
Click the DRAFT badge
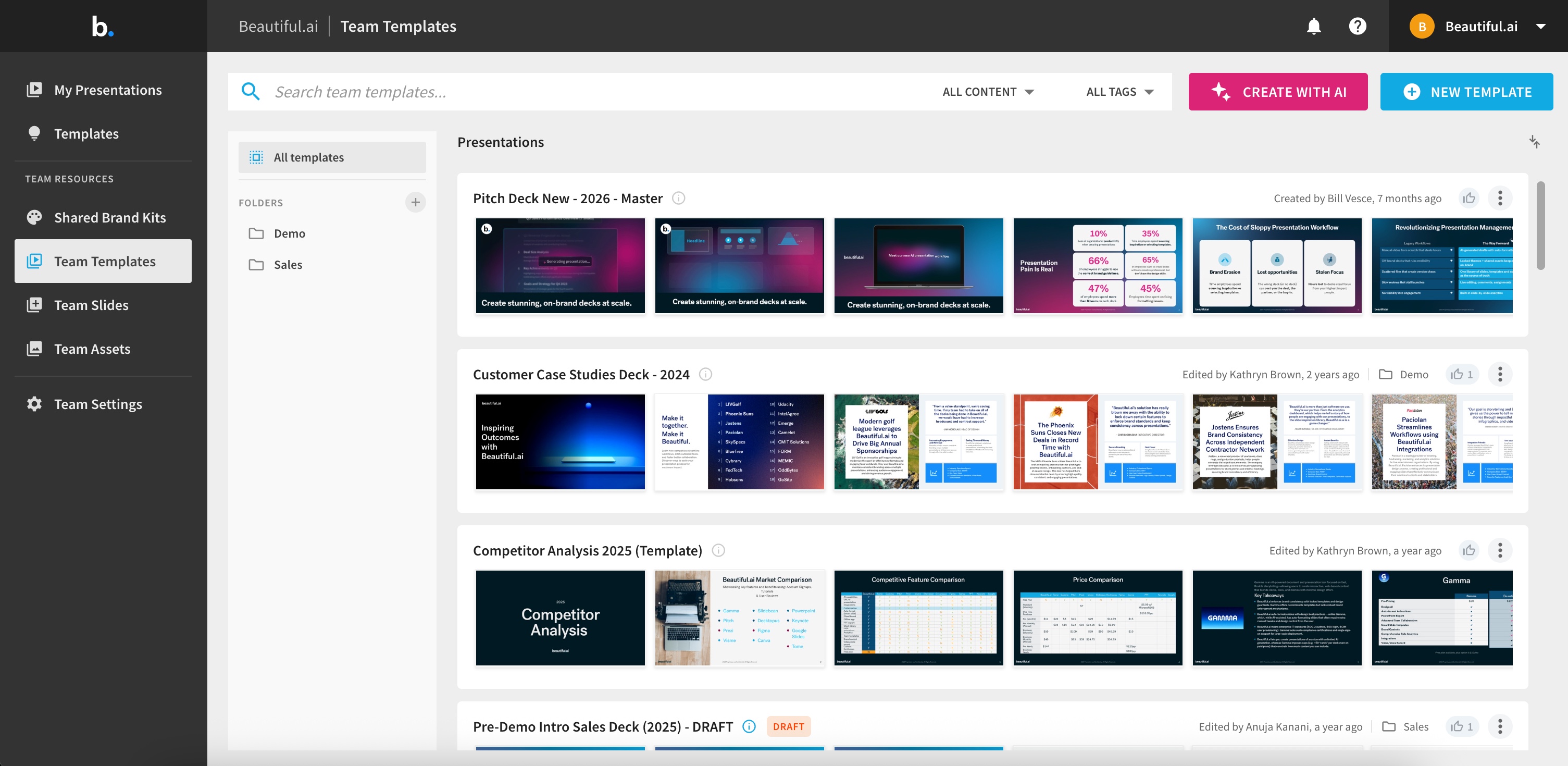(x=788, y=726)
